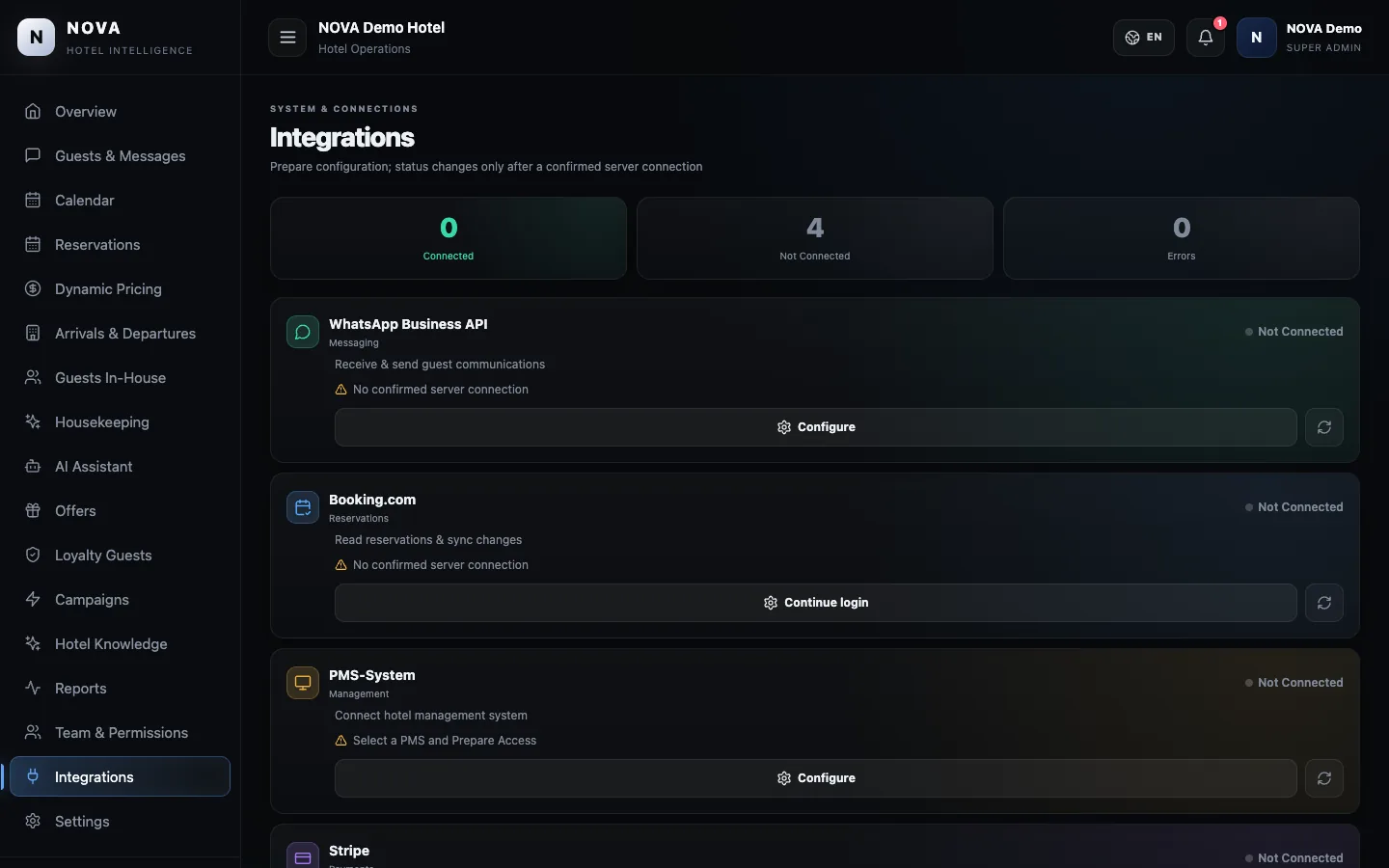Go to the Offers page
Image resolution: width=1389 pixels, height=868 pixels.
point(120,511)
